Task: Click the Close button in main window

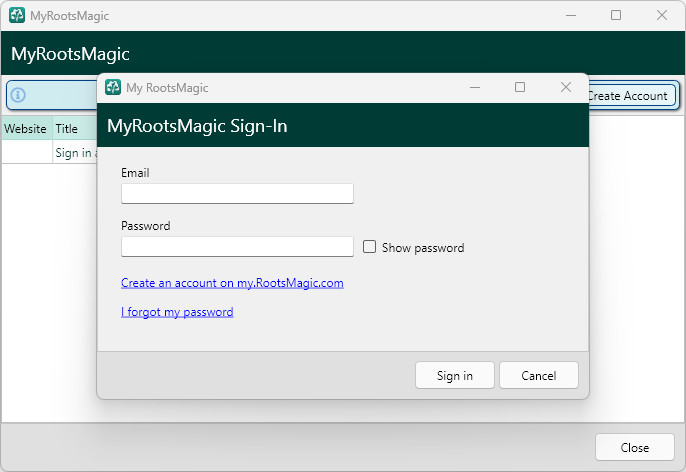Action: [x=634, y=448]
